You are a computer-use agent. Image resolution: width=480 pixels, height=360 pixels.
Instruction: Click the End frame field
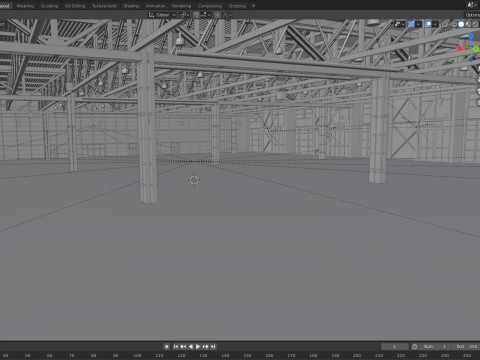click(x=466, y=346)
